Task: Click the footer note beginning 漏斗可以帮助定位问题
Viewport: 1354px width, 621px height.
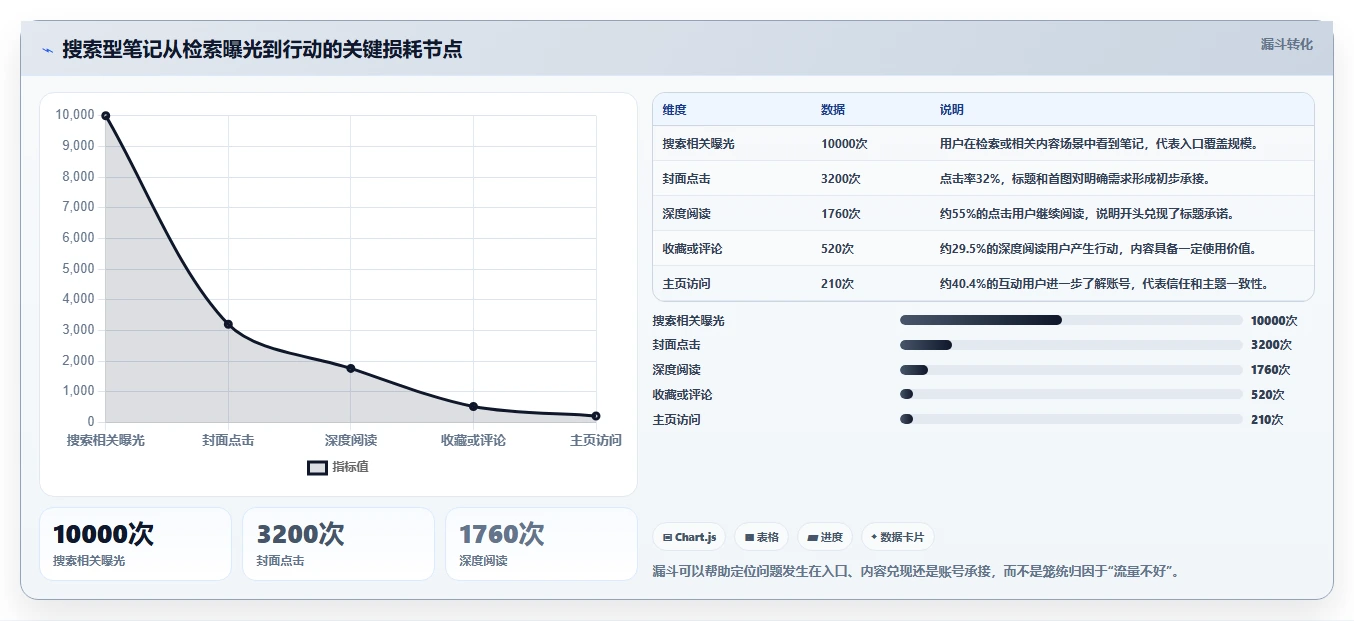Action: coord(916,572)
